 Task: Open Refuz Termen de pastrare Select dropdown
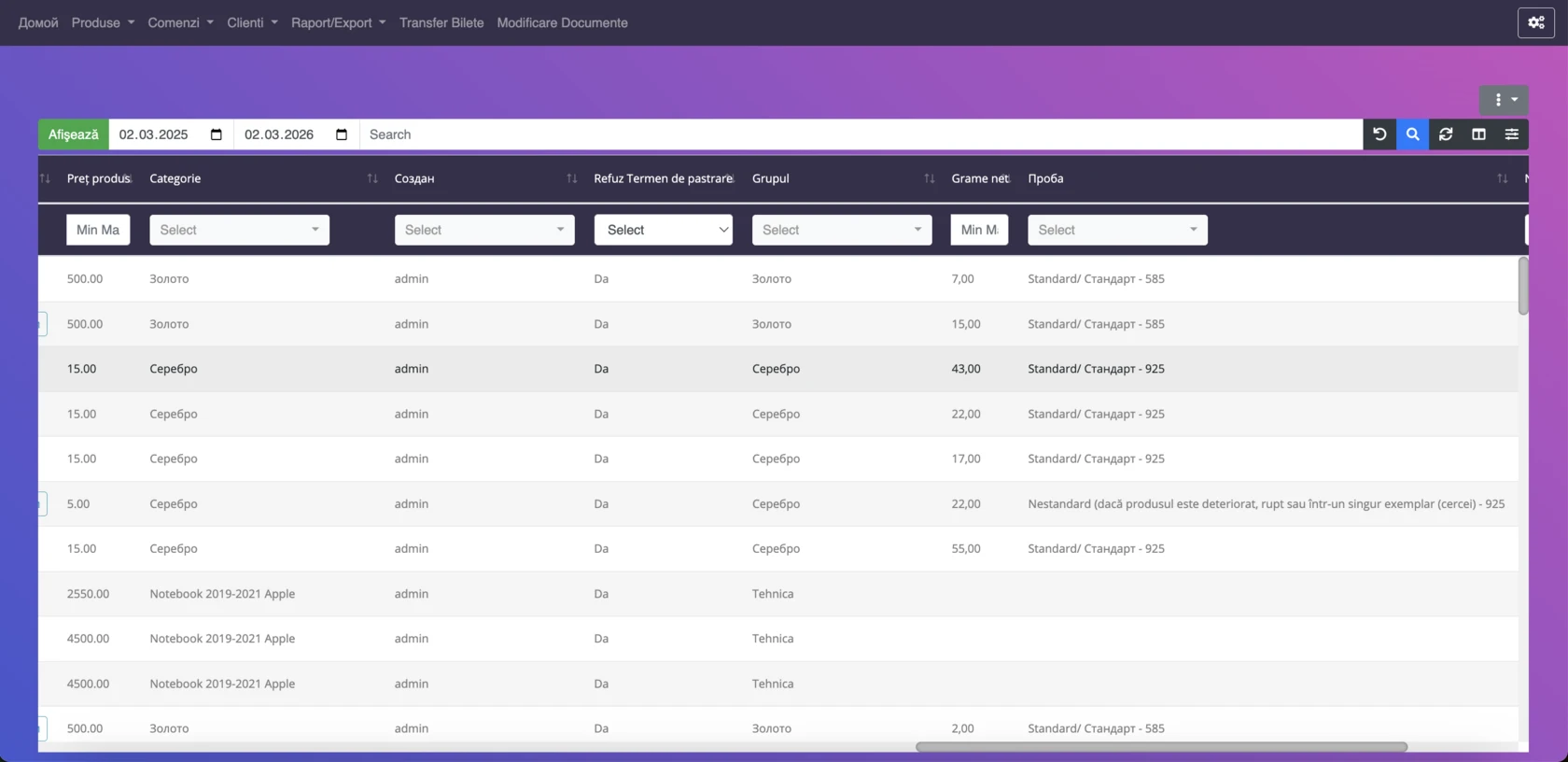[x=664, y=230]
